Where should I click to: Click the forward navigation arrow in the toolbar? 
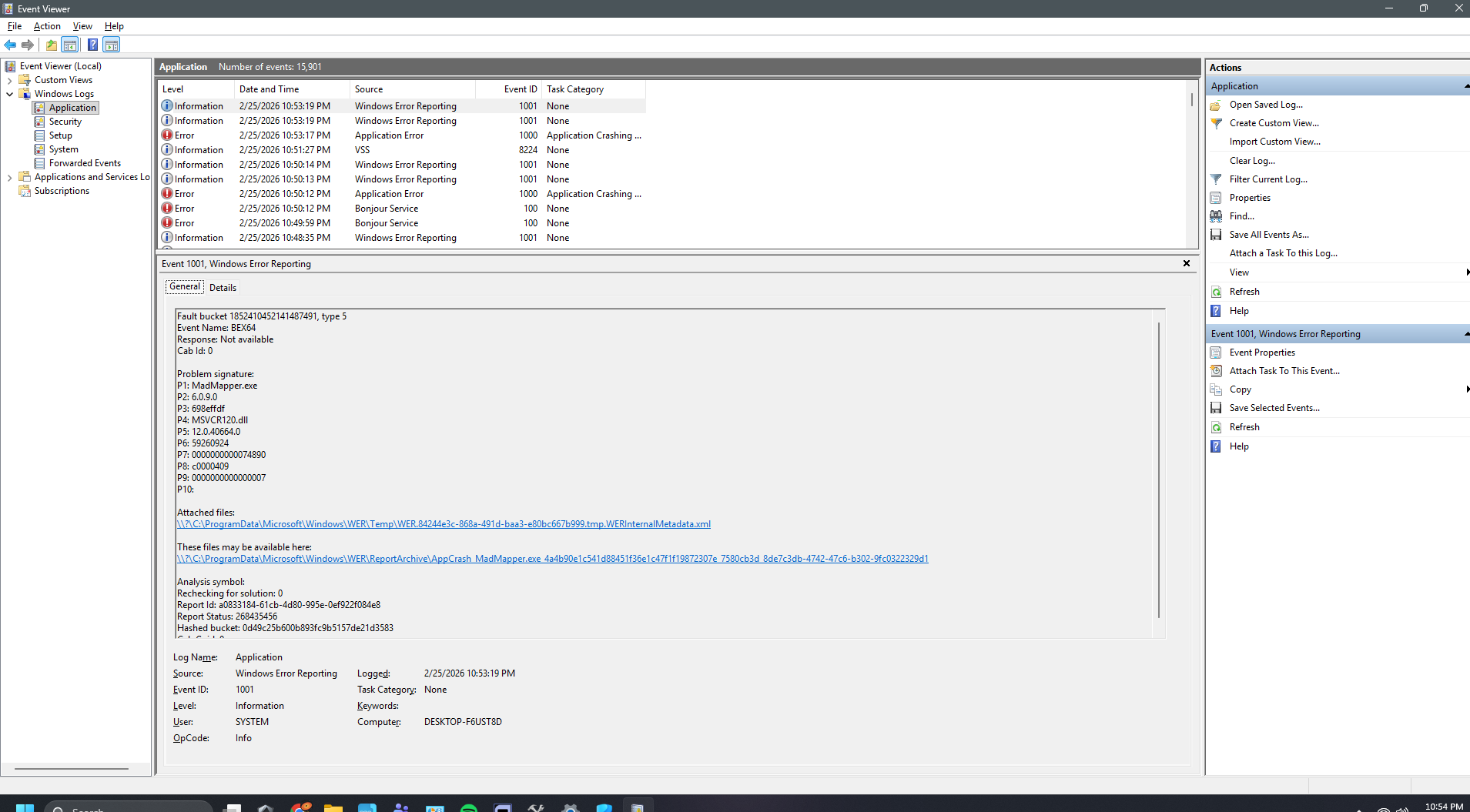point(28,45)
